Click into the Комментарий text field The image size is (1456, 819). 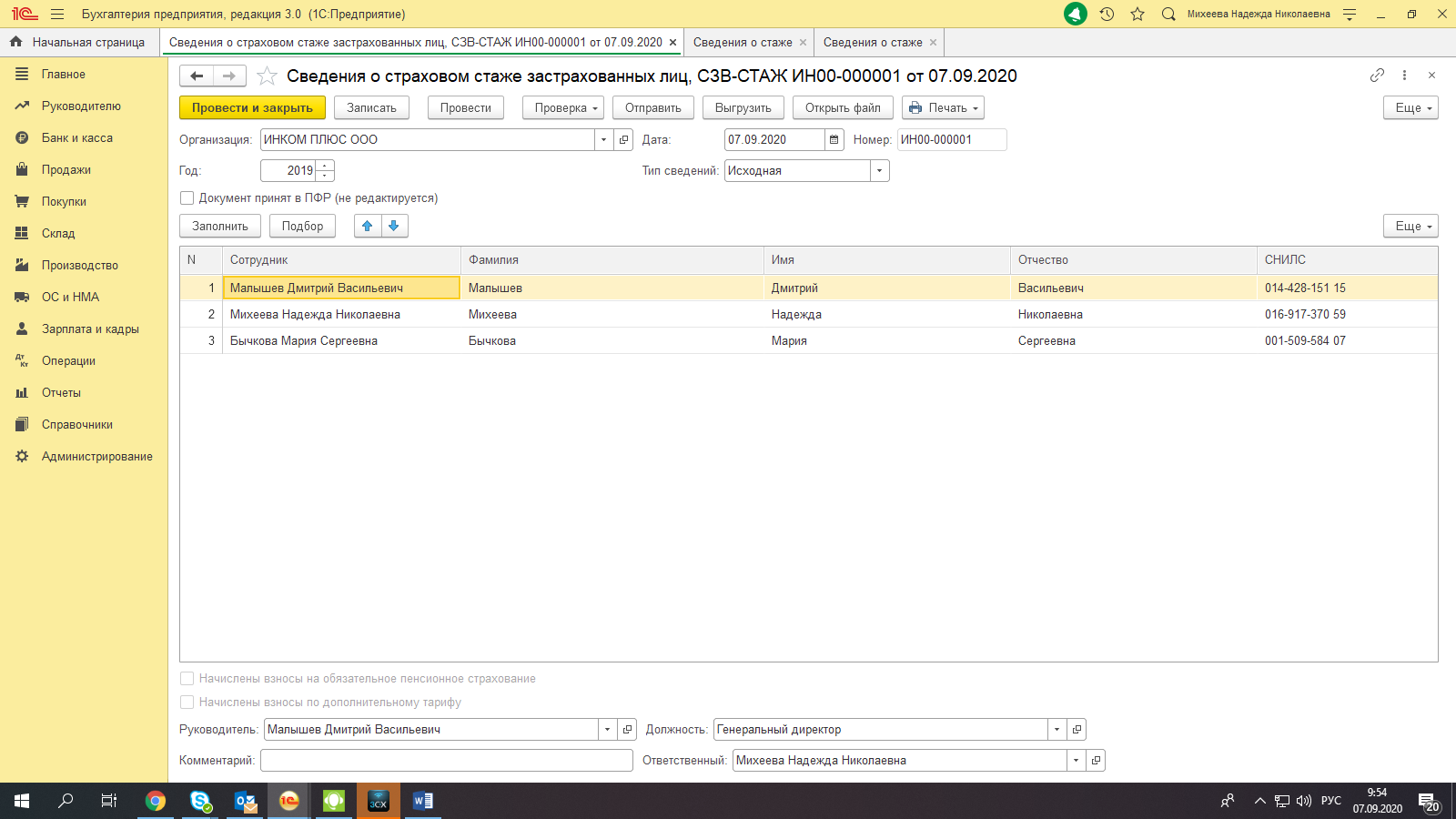447,760
